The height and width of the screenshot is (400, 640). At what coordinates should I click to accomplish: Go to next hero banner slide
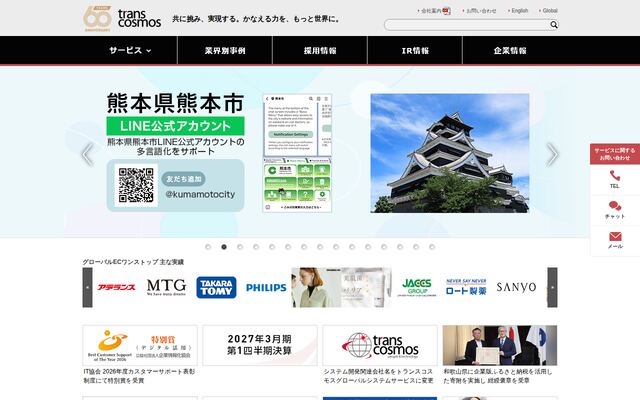[552, 154]
